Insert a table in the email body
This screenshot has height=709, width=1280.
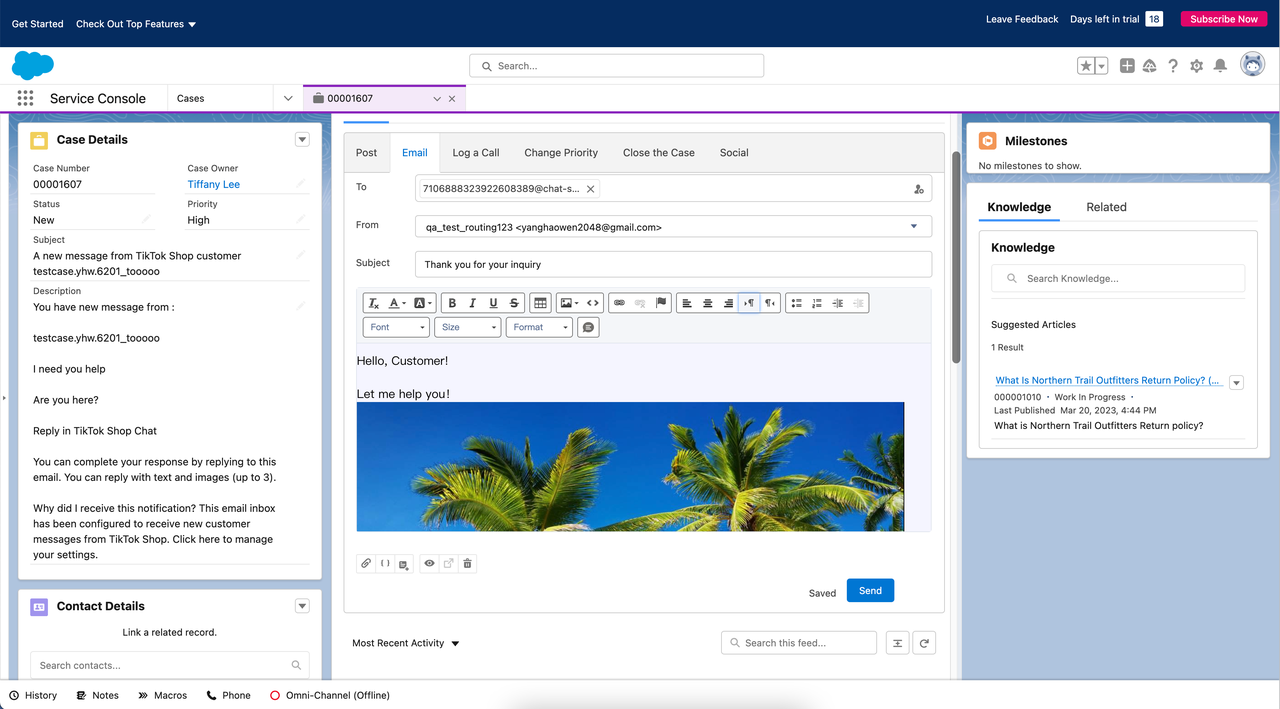click(x=540, y=303)
